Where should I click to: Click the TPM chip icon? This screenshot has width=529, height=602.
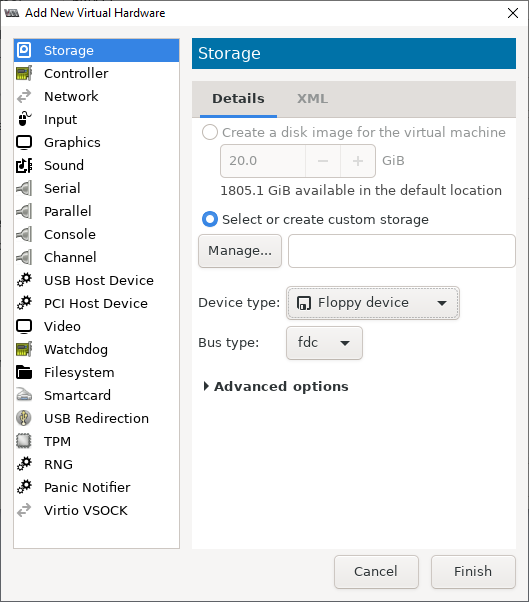[x=24, y=442]
